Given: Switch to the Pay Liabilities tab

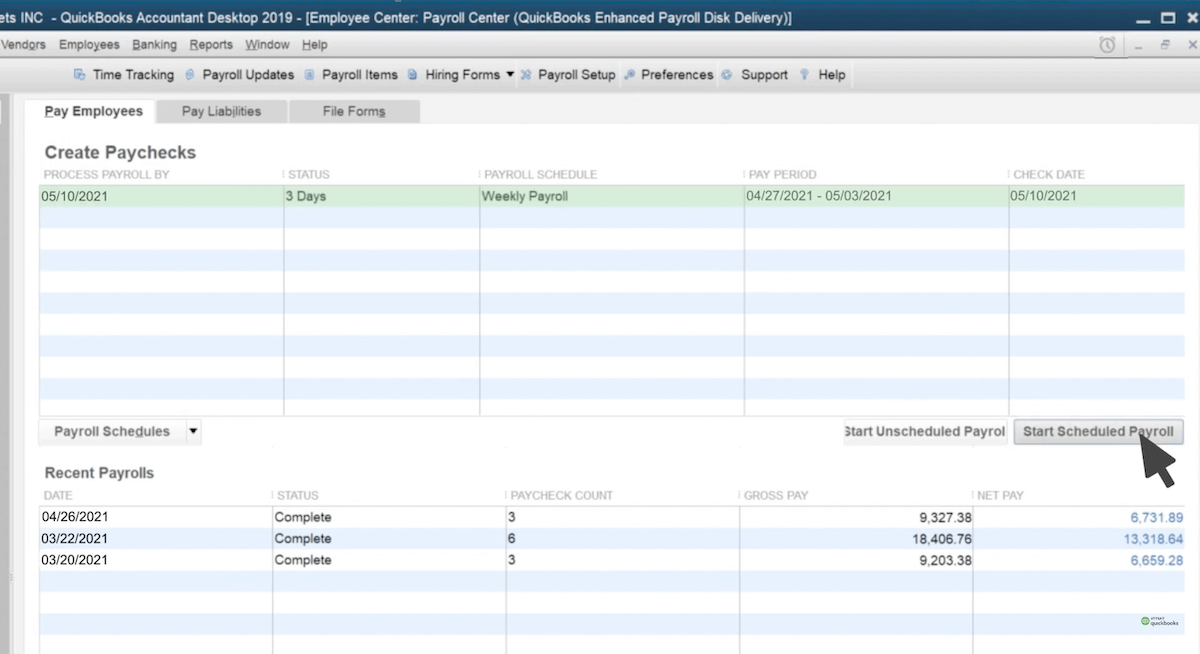Looking at the screenshot, I should [x=221, y=111].
